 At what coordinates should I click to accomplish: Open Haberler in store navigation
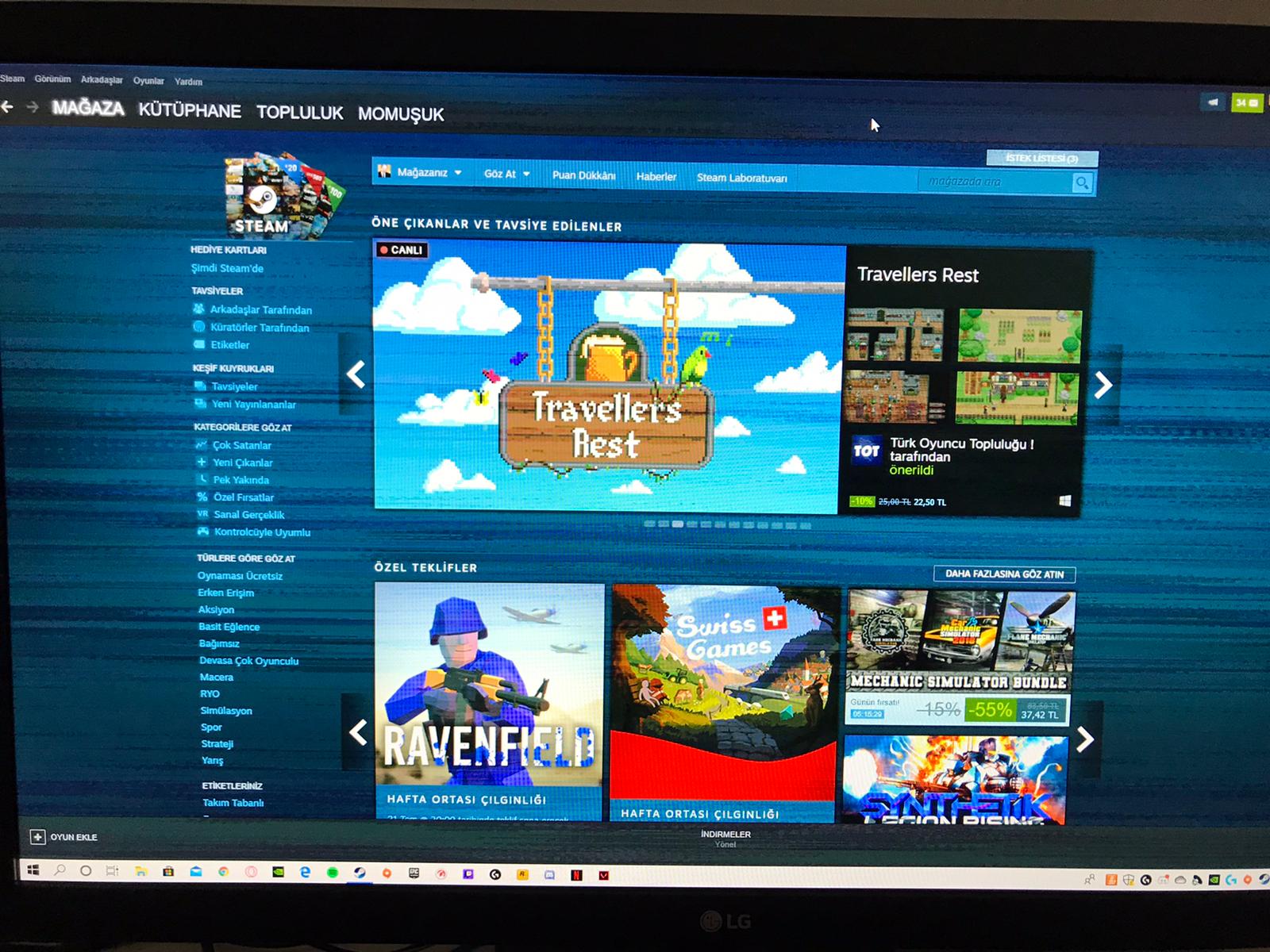656,177
